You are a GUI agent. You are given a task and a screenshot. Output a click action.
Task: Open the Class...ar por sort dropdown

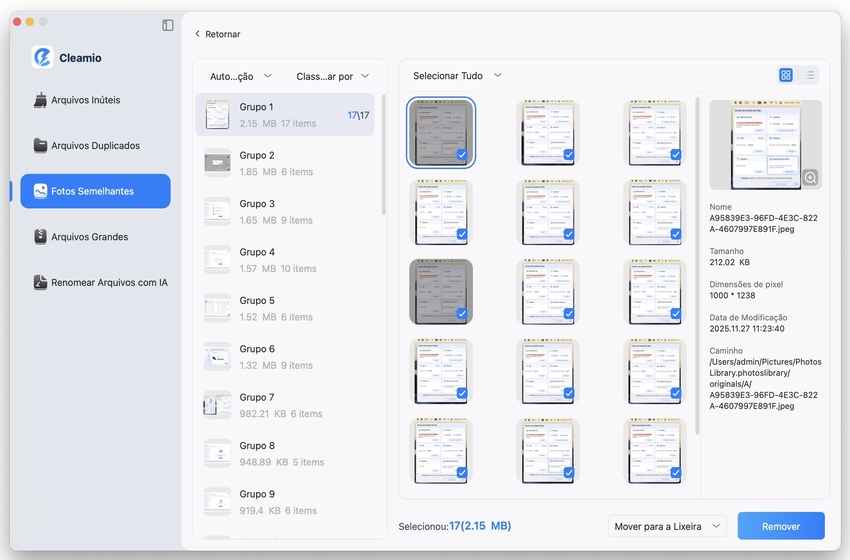point(332,76)
